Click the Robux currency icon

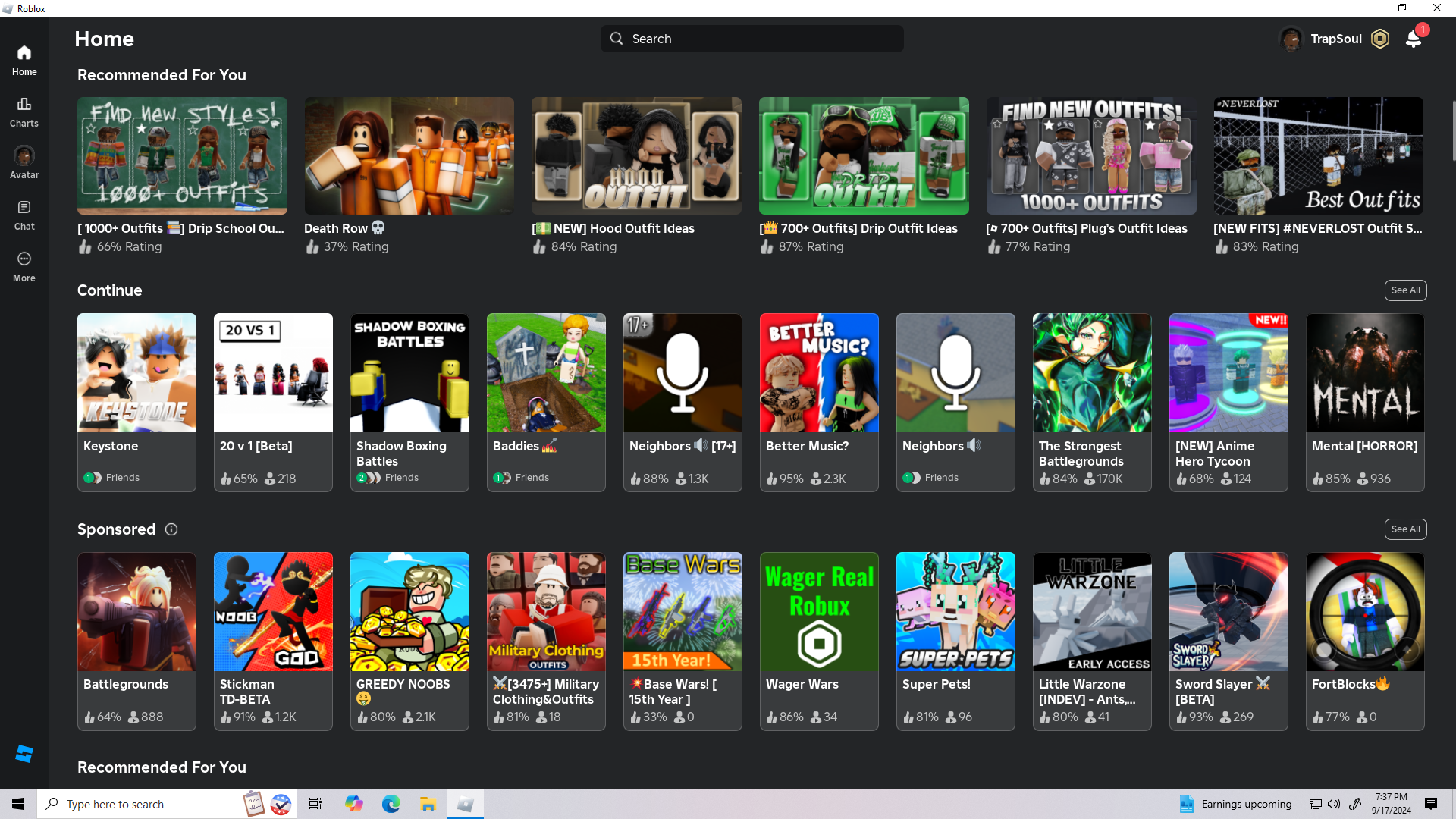click(x=1380, y=39)
